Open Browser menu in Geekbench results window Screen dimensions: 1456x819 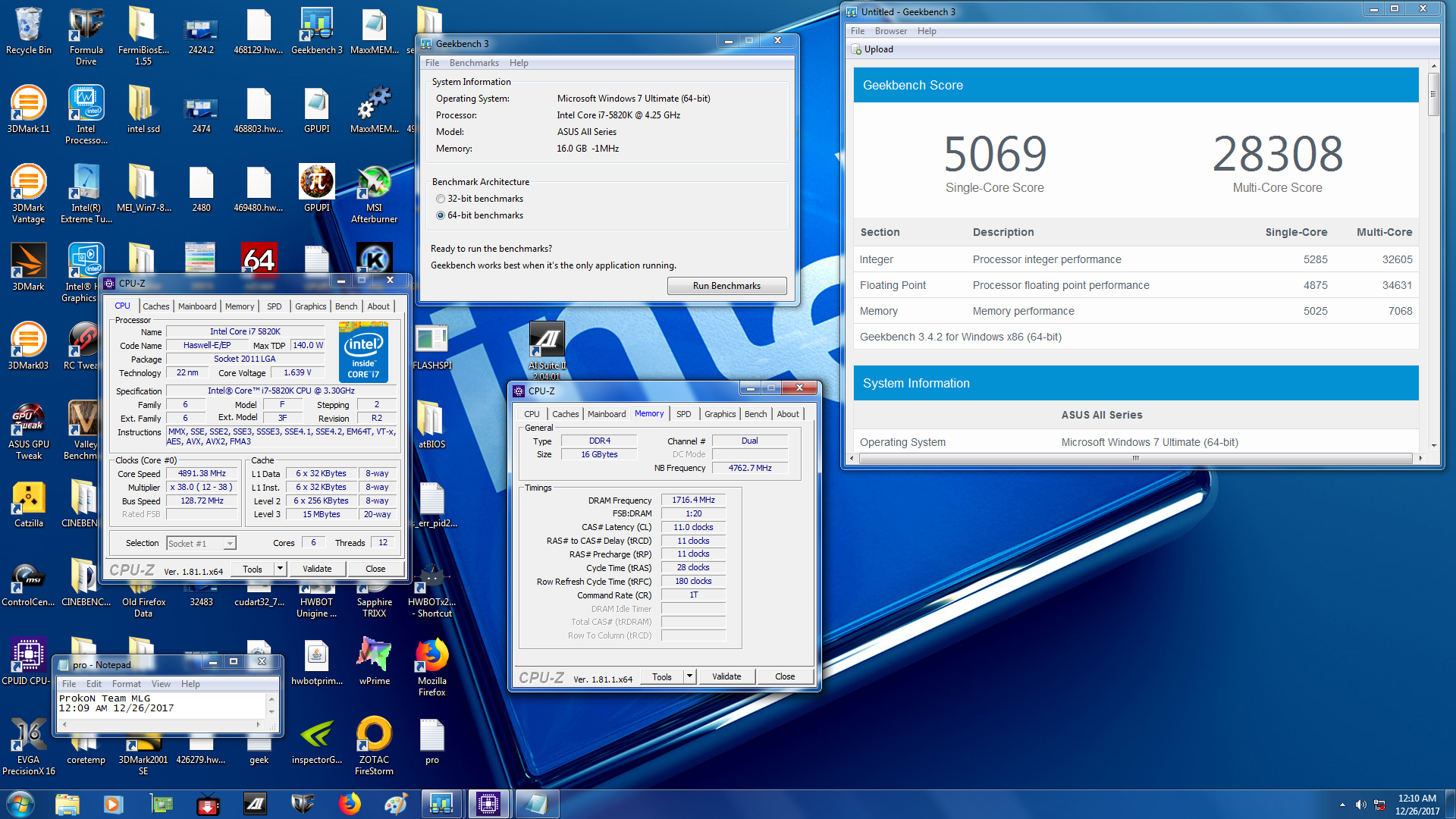pyautogui.click(x=890, y=31)
